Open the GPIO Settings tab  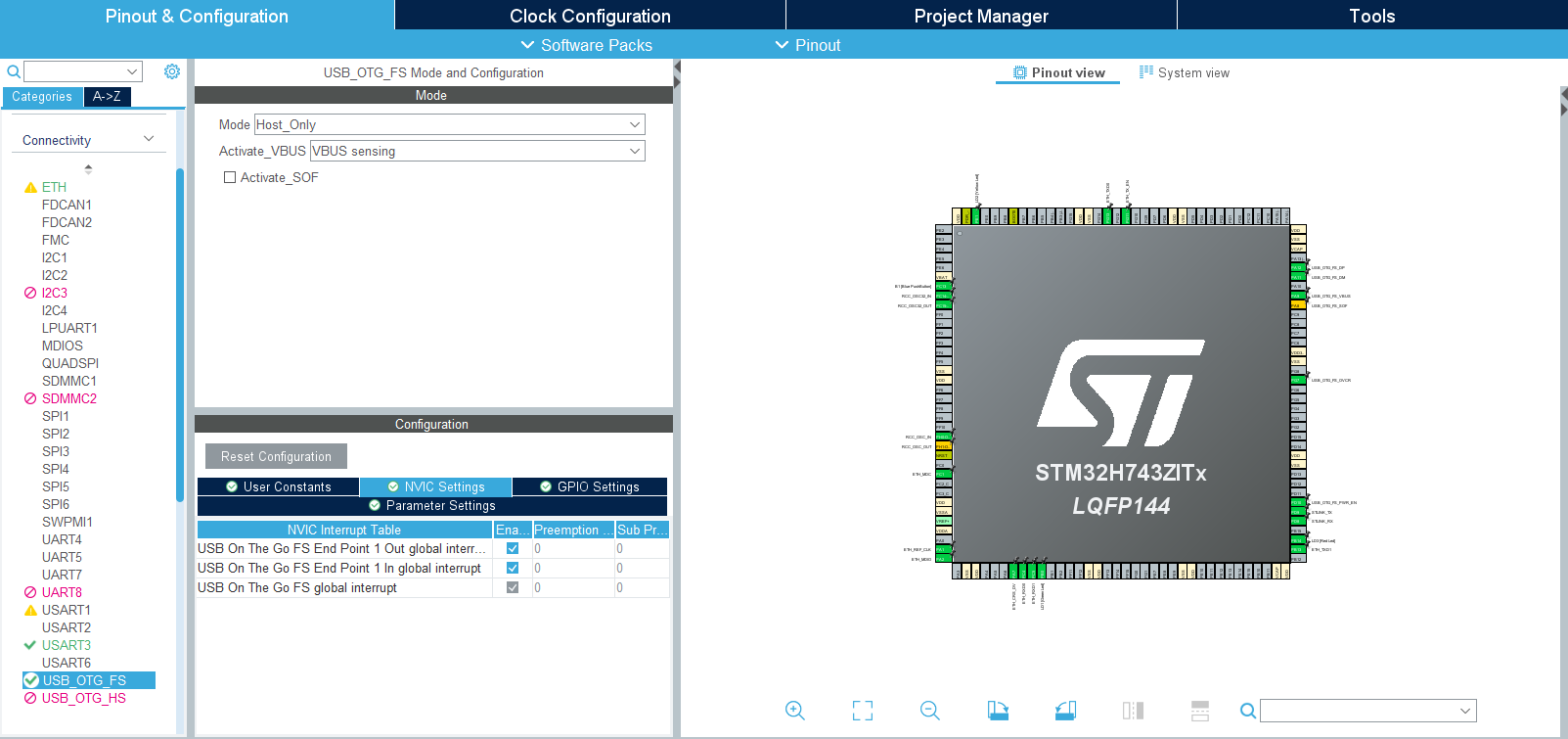tap(590, 486)
